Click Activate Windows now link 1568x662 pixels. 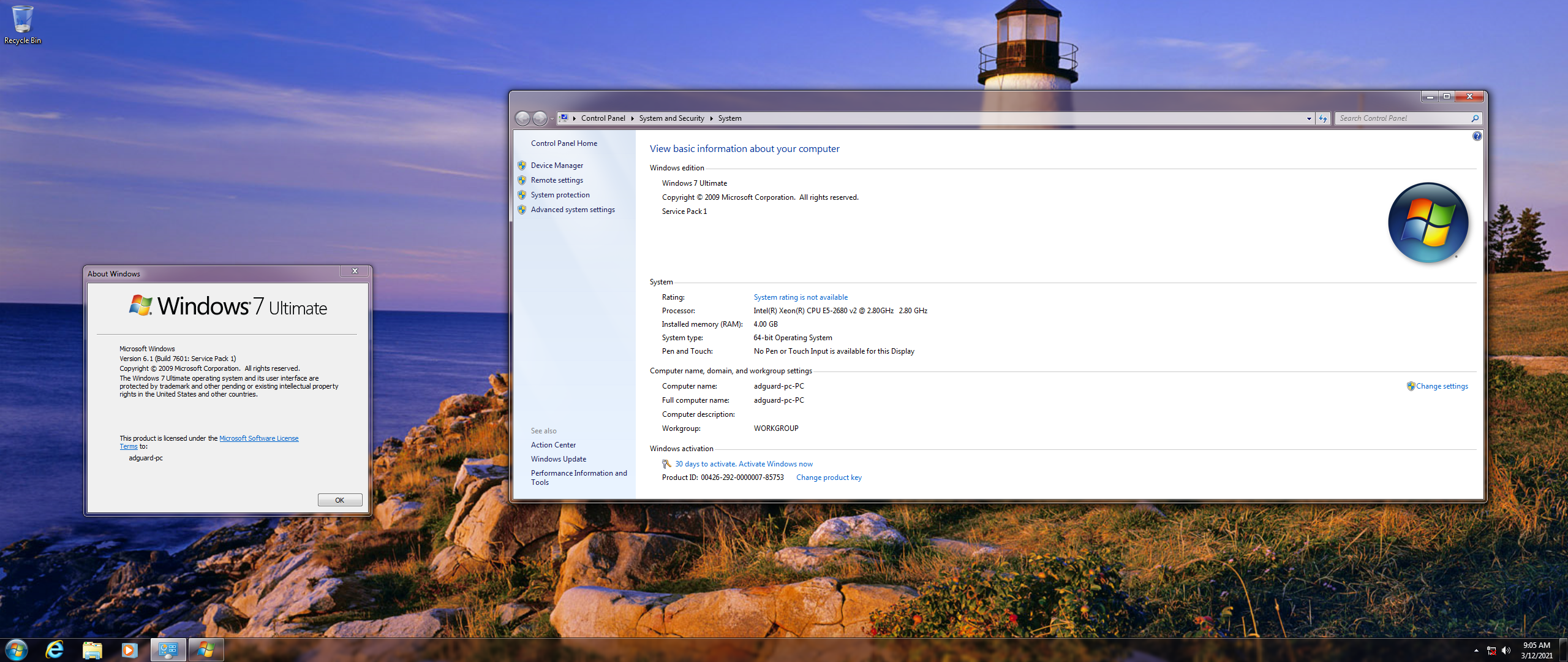pos(775,464)
